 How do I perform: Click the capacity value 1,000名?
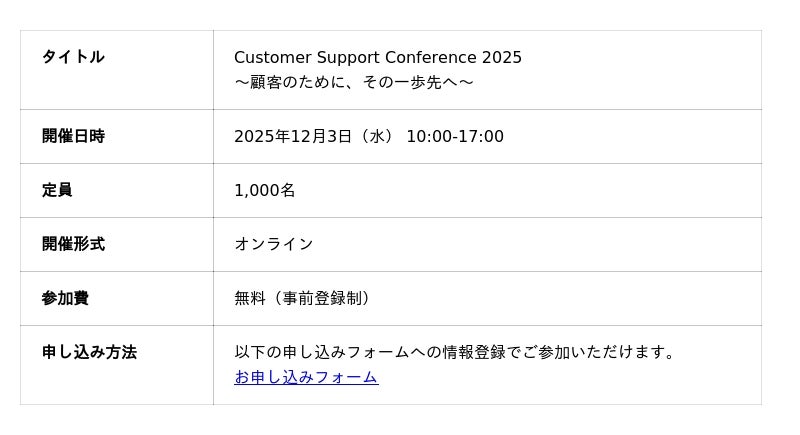pyautogui.click(x=265, y=191)
